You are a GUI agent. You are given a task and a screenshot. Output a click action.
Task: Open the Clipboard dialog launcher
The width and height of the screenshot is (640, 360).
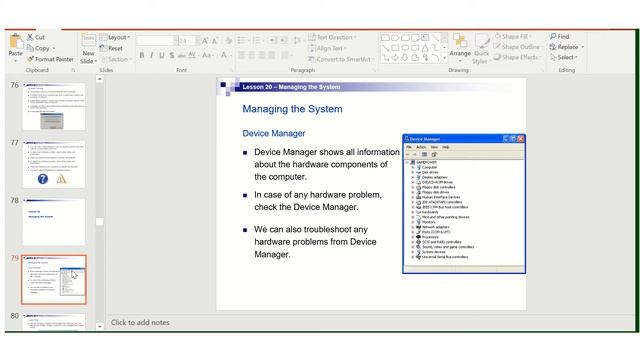[x=73, y=70]
